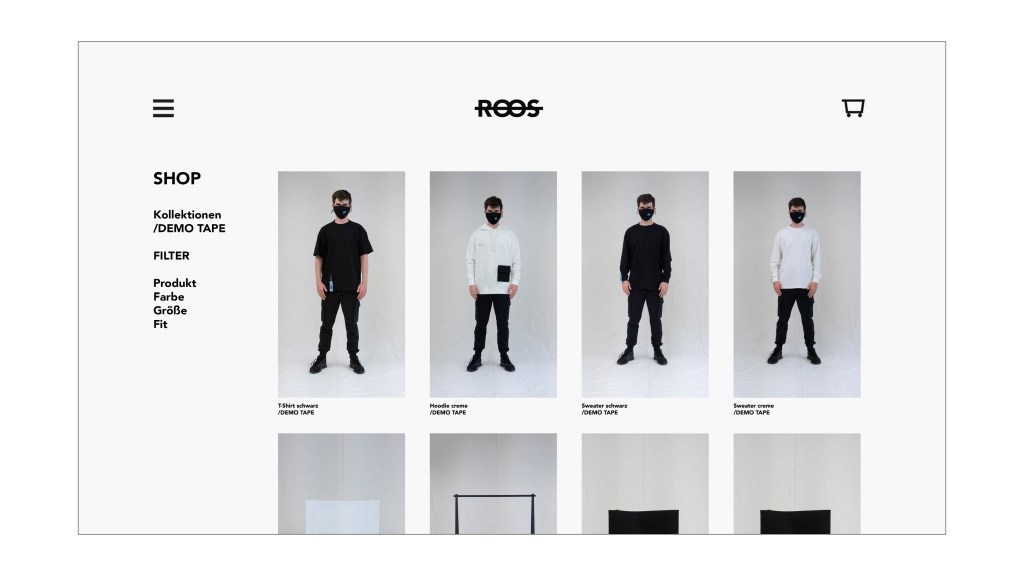This screenshot has height=576, width=1024.
Task: Click the ROOS logo
Action: coord(509,108)
